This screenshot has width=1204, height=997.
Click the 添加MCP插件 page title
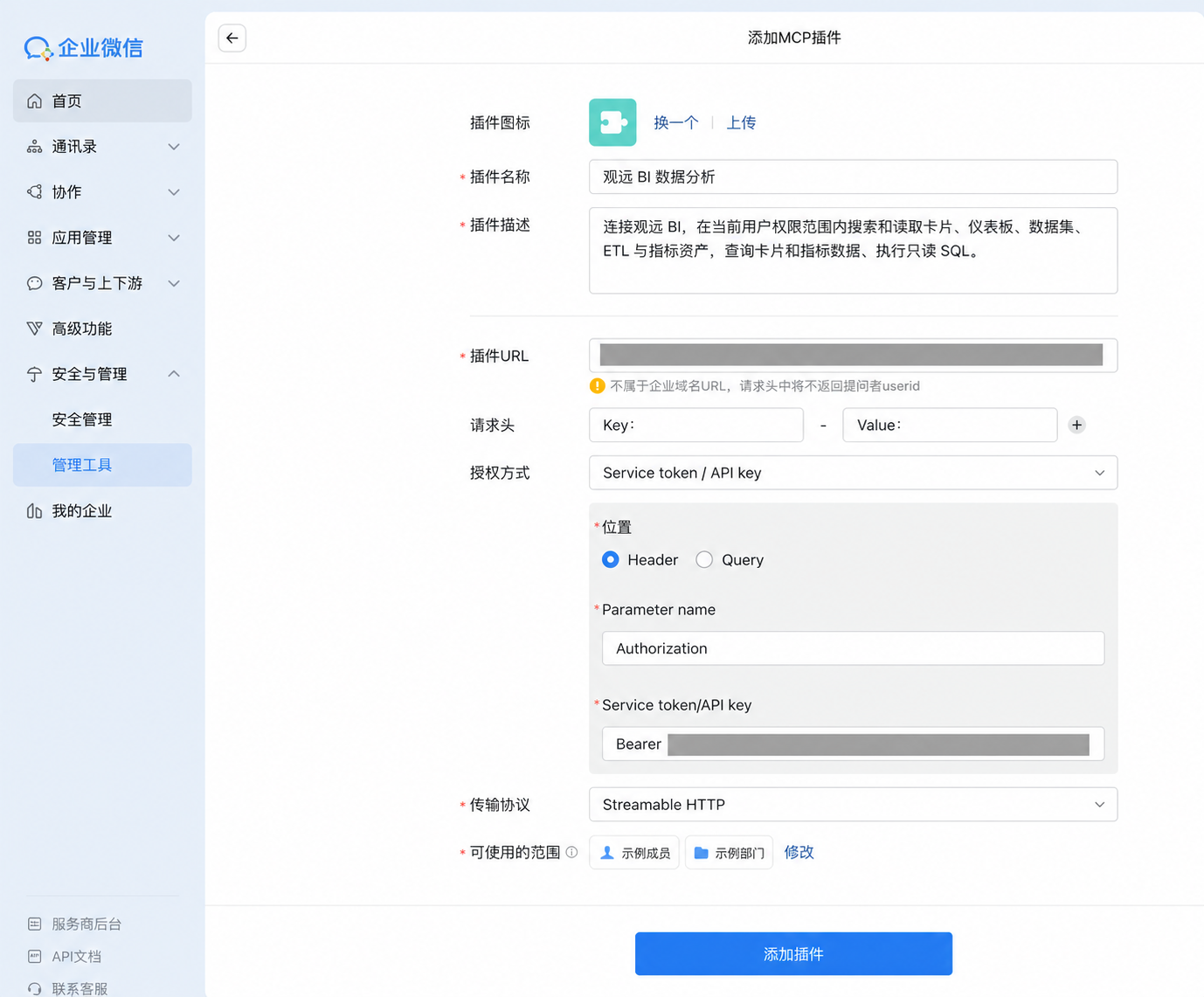[x=794, y=38]
